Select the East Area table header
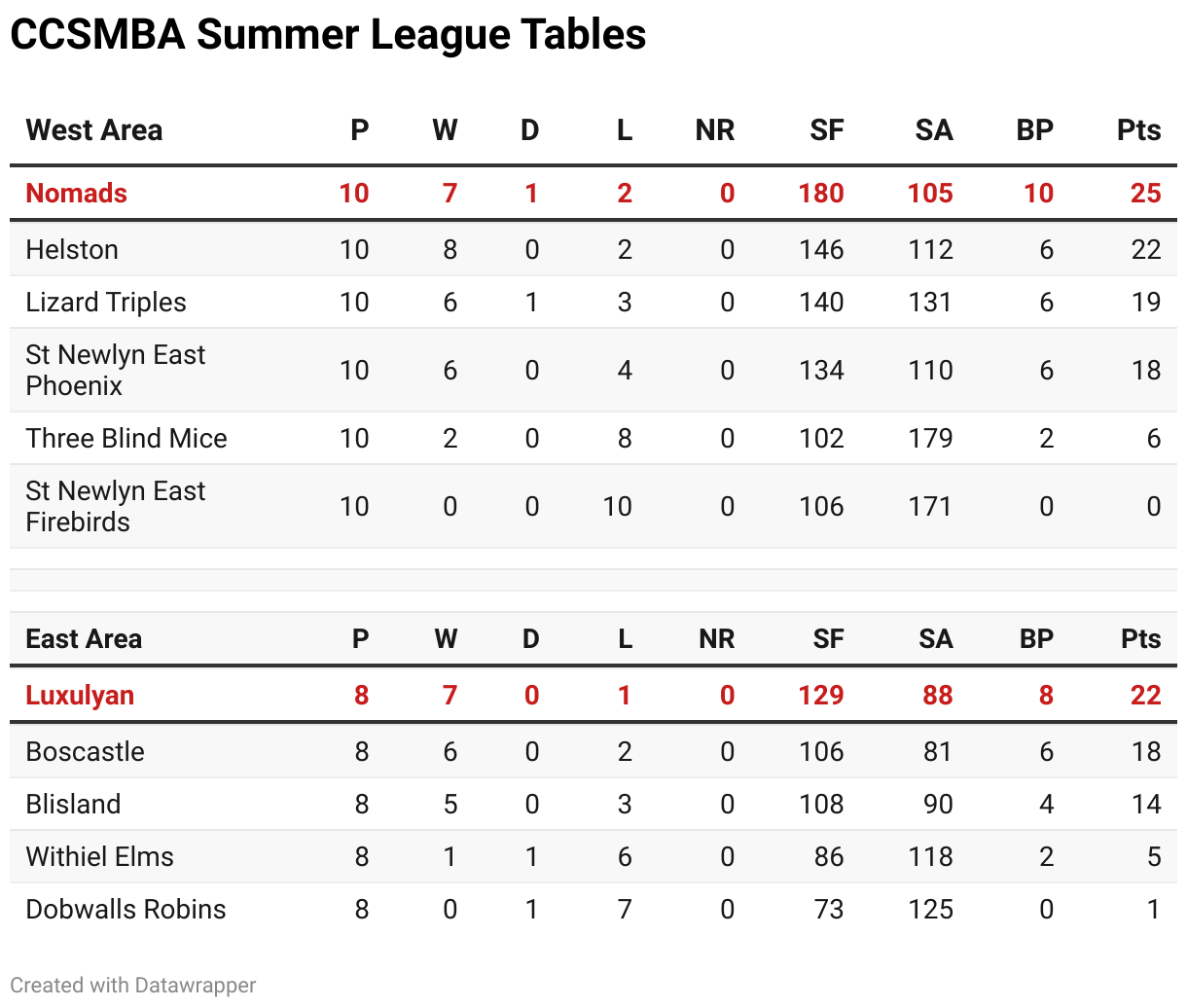This screenshot has height=1008, width=1187. (84, 639)
